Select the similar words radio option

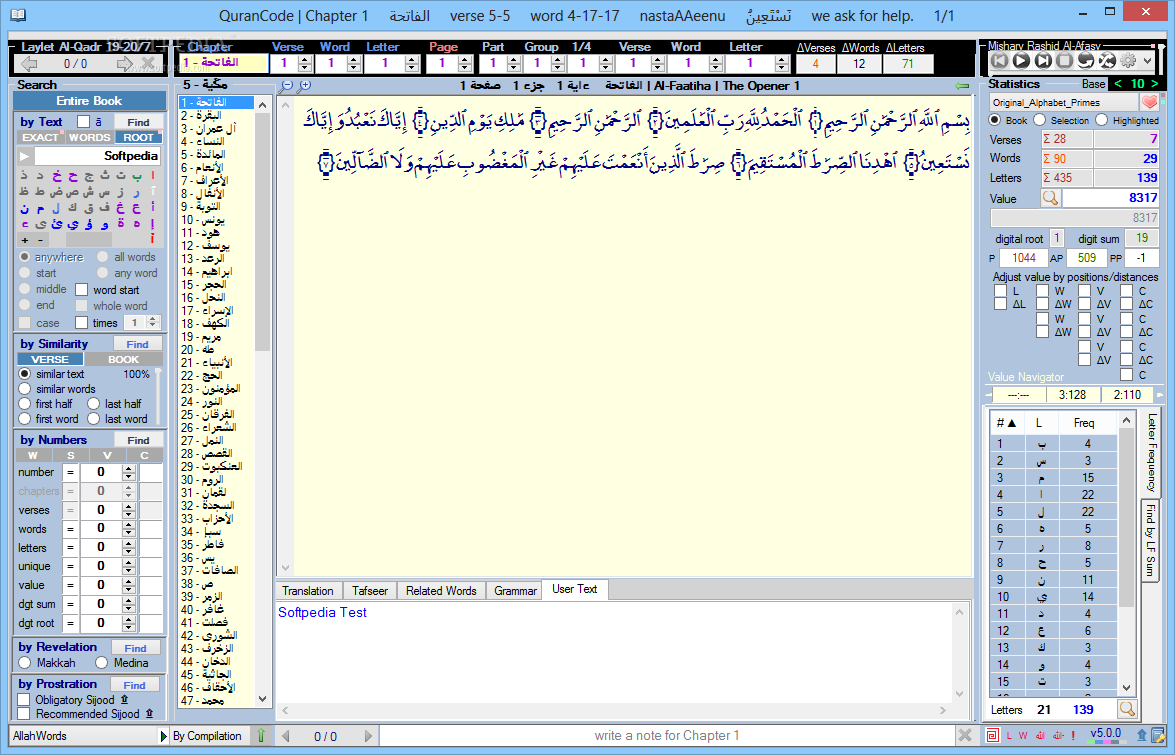[25, 389]
